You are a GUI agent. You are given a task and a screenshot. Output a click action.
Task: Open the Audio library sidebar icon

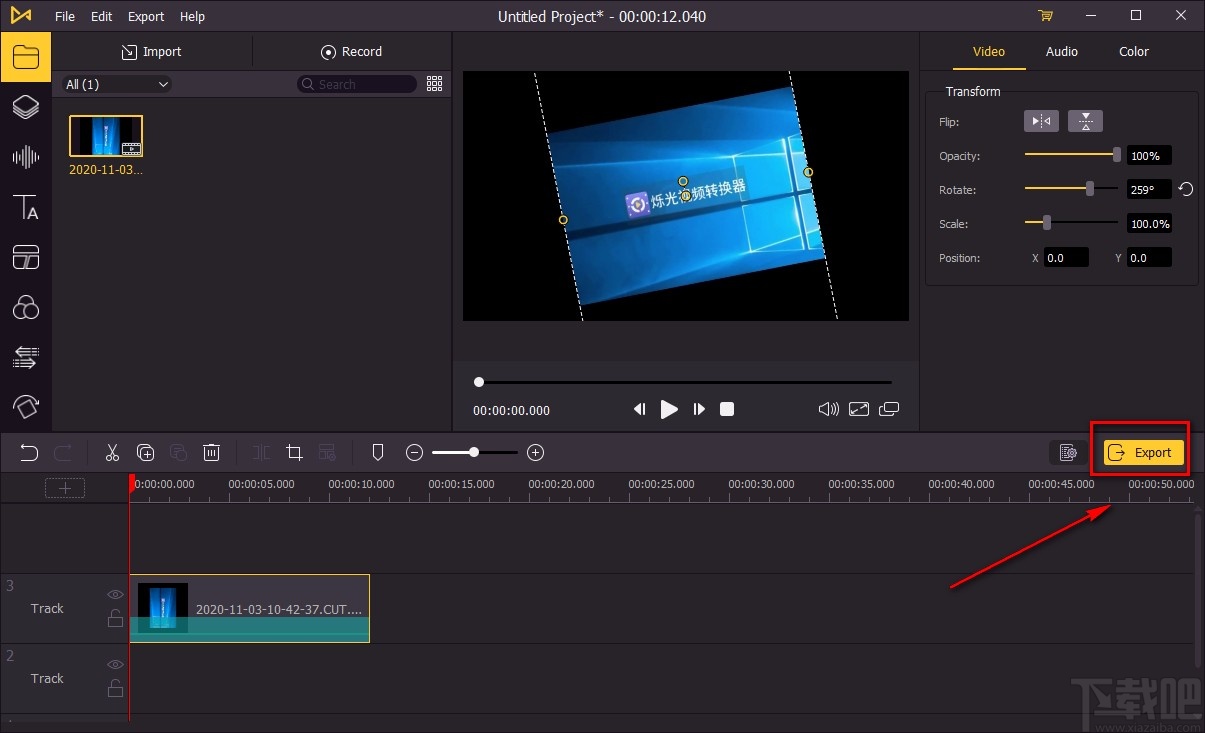pyautogui.click(x=25, y=157)
